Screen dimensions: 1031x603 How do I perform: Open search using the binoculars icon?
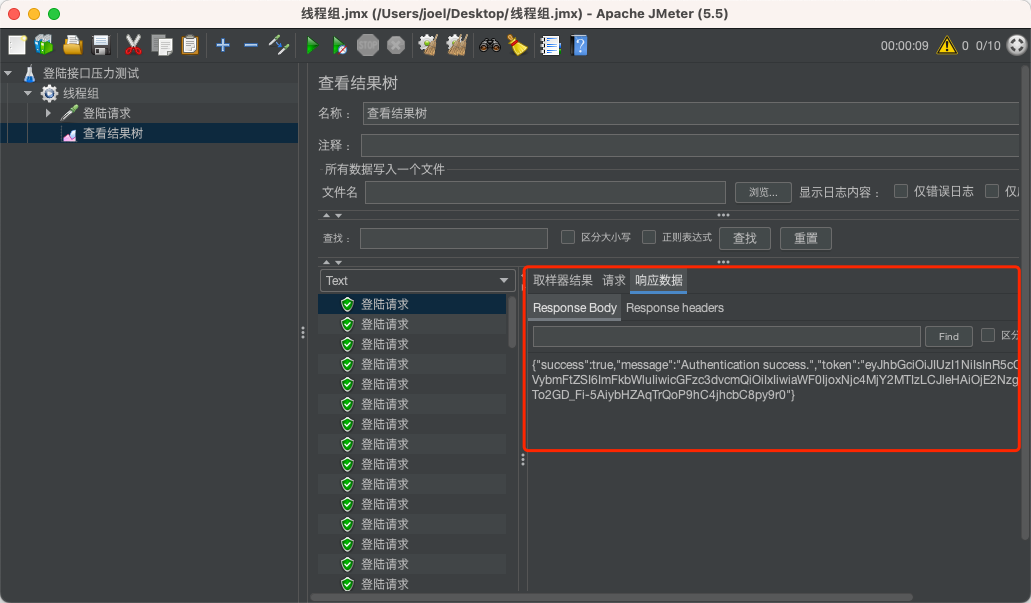(489, 45)
